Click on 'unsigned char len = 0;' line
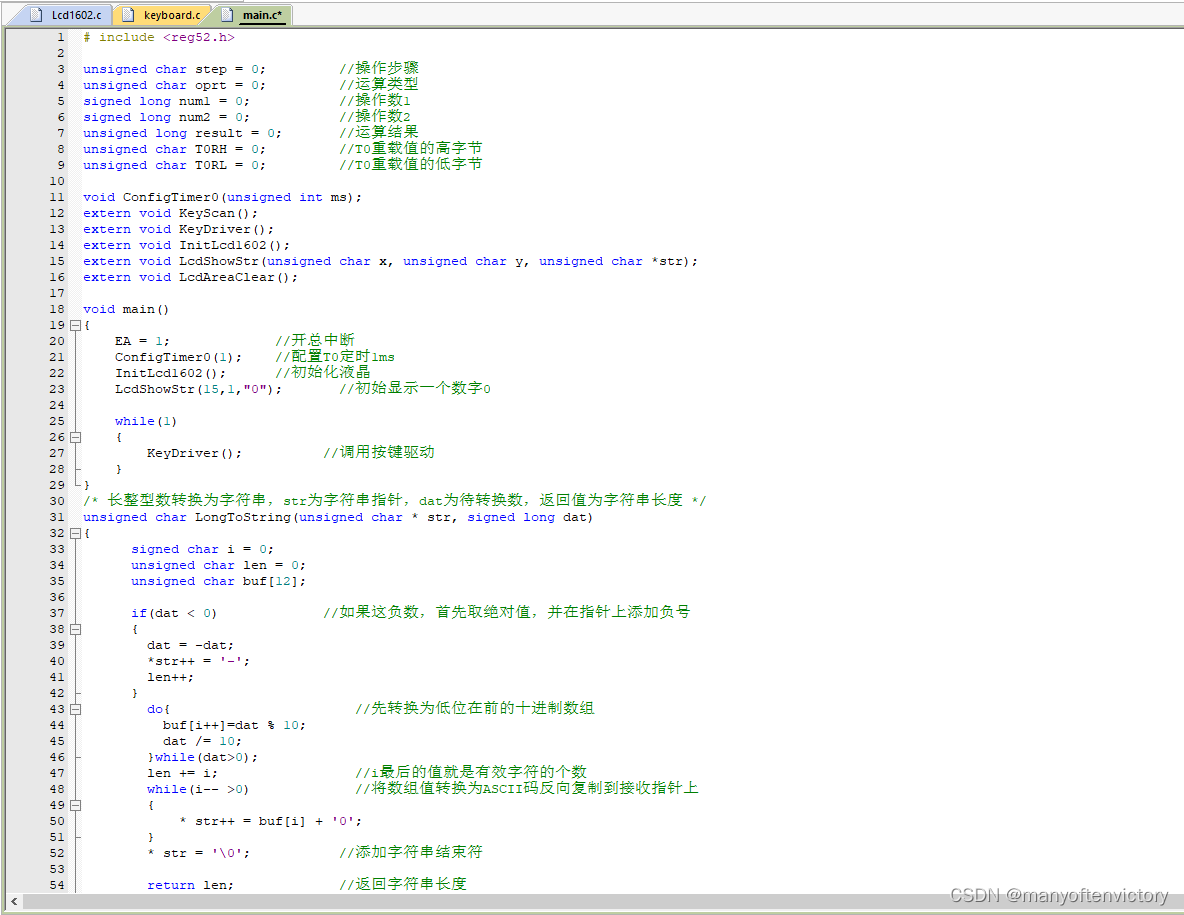Screen dimensions: 1184x915 [218, 565]
